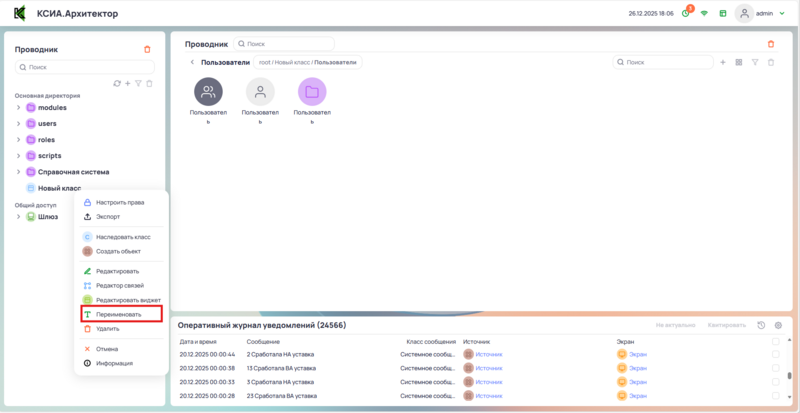Open Экран link in first journal row
Screen dimensions: 800x413
tap(638, 354)
